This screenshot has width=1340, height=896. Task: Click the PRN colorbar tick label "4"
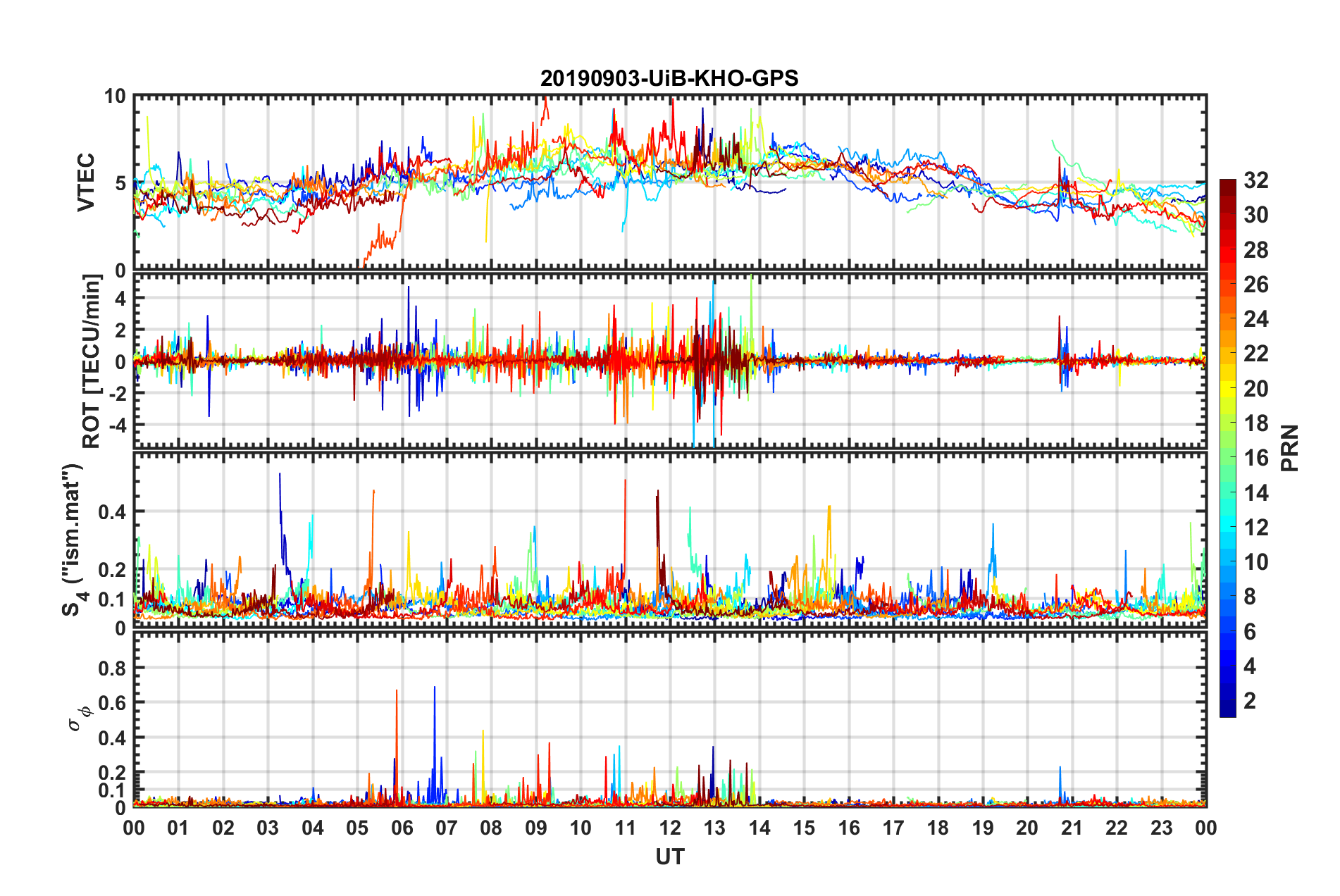pyautogui.click(x=1250, y=666)
